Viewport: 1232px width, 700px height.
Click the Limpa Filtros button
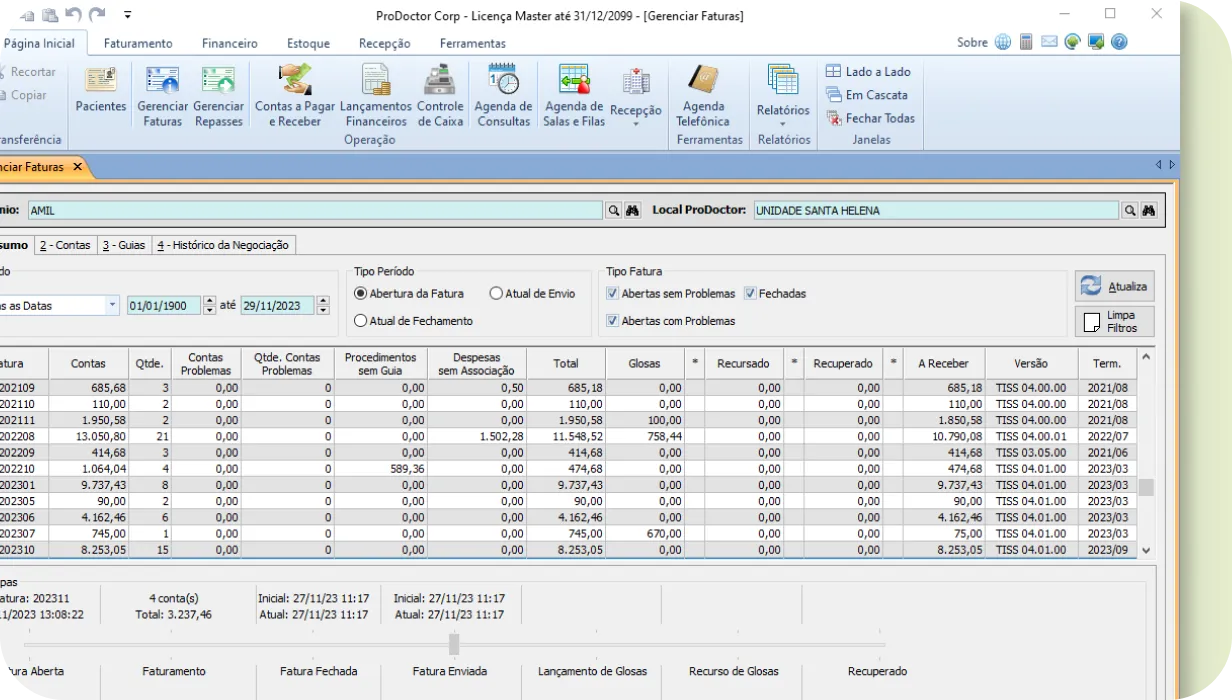(x=1114, y=320)
